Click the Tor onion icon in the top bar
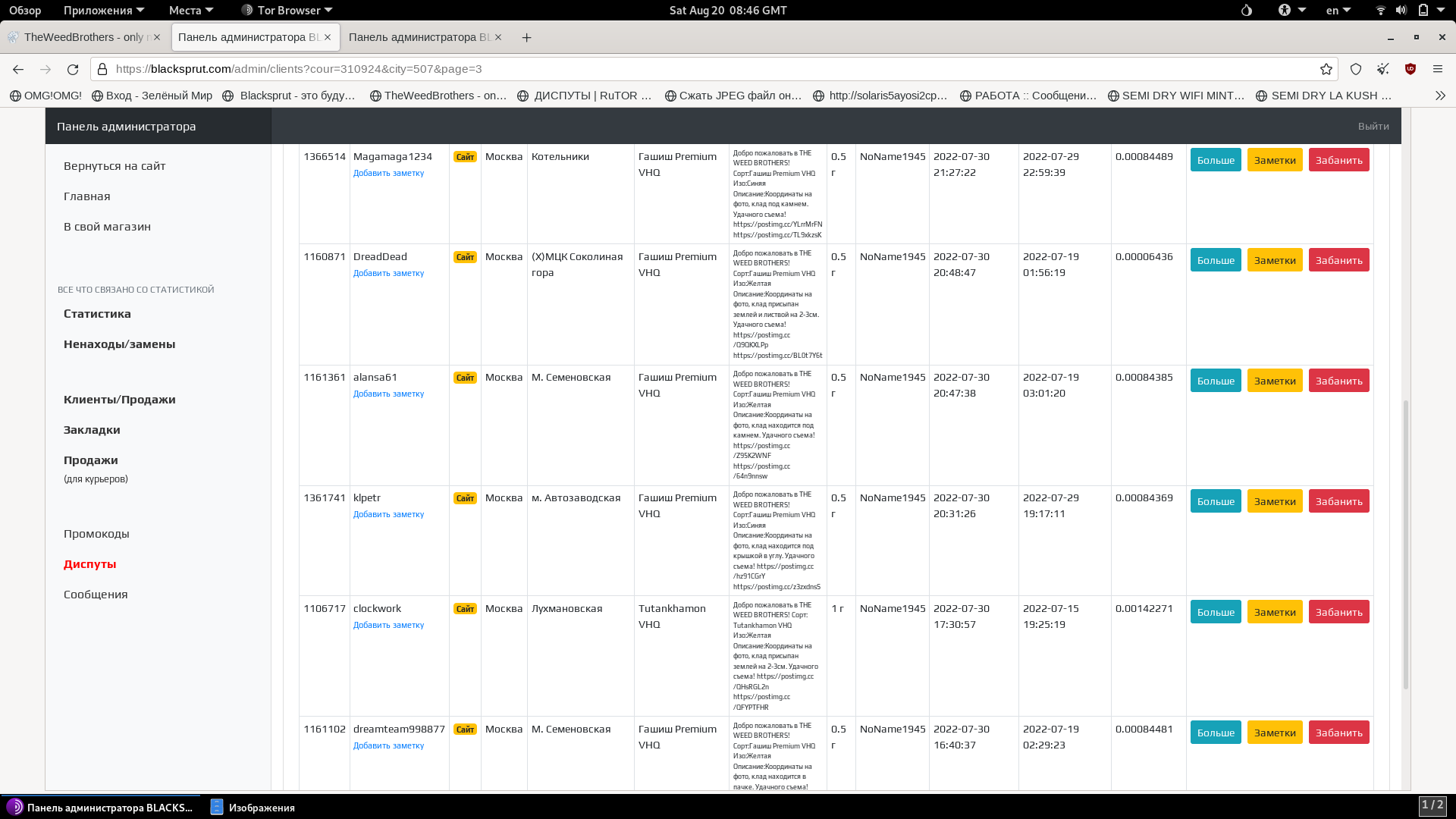The height and width of the screenshot is (819, 1456). tap(1247, 11)
